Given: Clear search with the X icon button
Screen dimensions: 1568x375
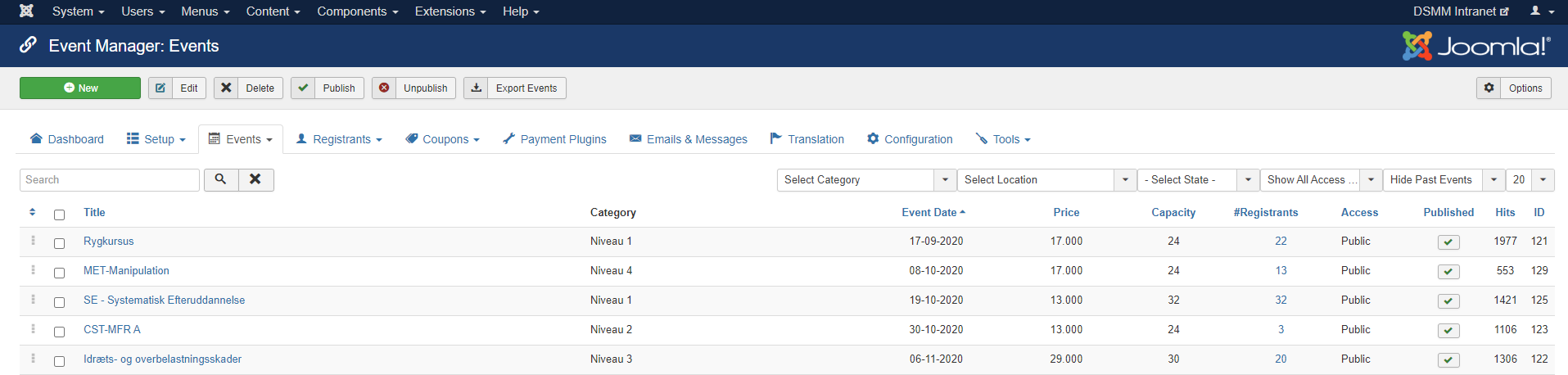Looking at the screenshot, I should point(255,179).
